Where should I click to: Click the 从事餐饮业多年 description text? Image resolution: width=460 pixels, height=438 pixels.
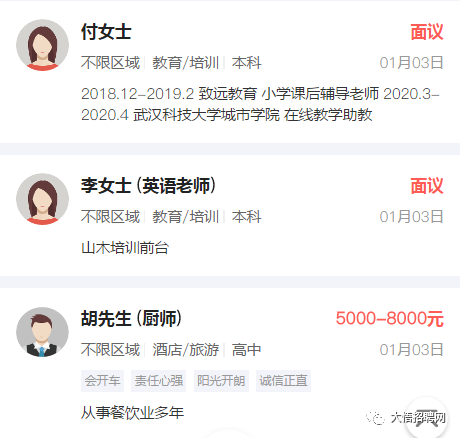pos(132,413)
